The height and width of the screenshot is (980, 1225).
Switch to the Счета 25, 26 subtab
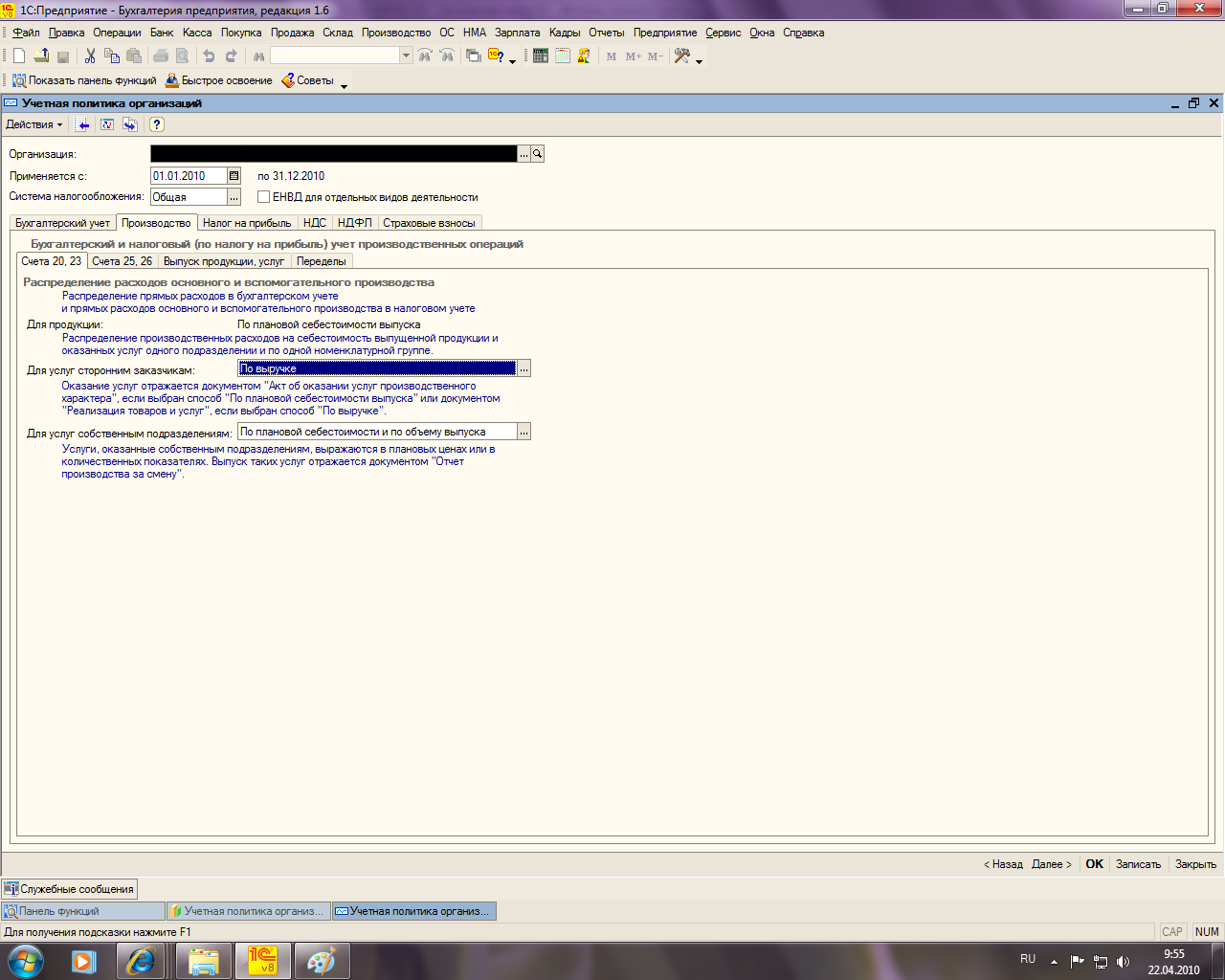click(x=122, y=261)
